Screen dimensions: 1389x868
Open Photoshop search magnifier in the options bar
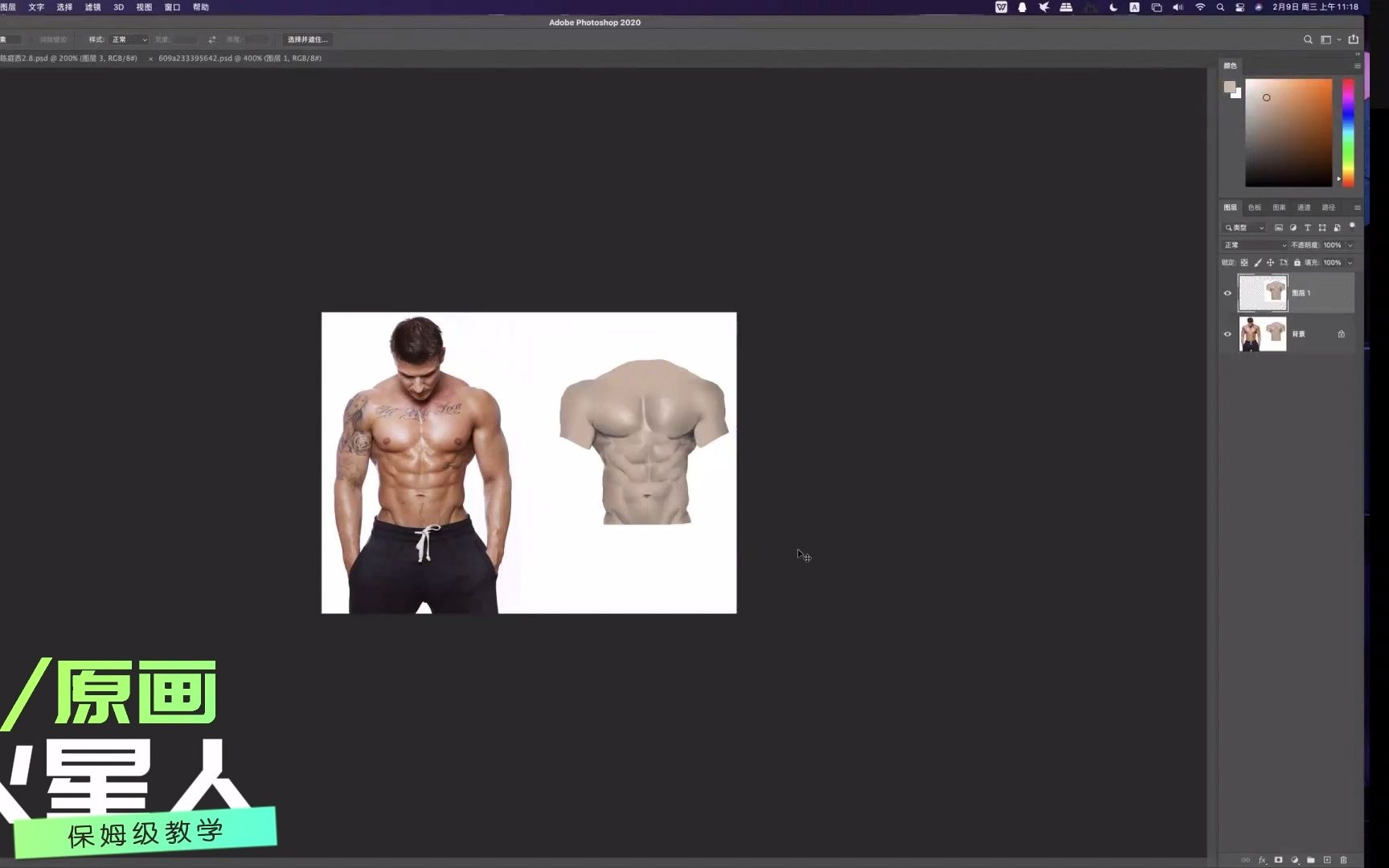coord(1308,39)
